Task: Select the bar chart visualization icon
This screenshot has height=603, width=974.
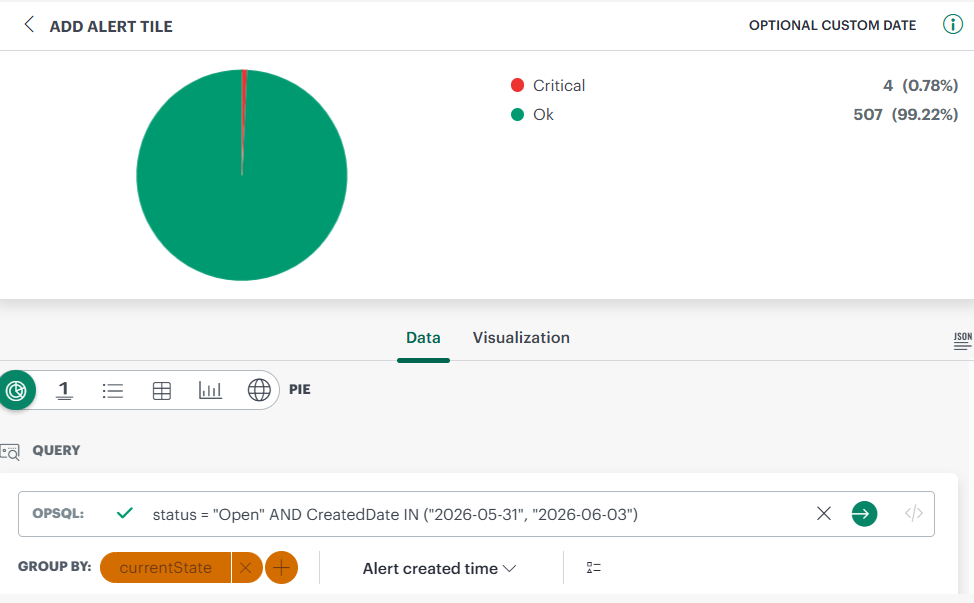Action: (x=210, y=390)
